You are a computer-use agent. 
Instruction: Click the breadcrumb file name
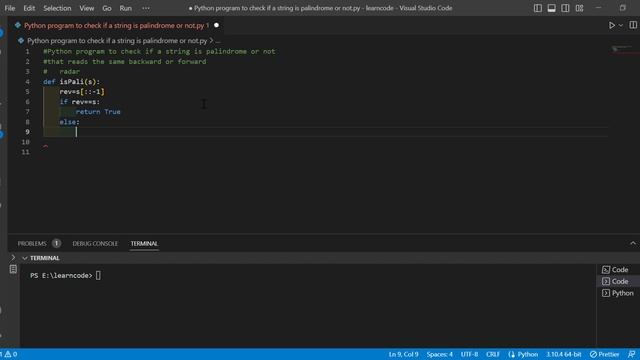[x=117, y=41]
